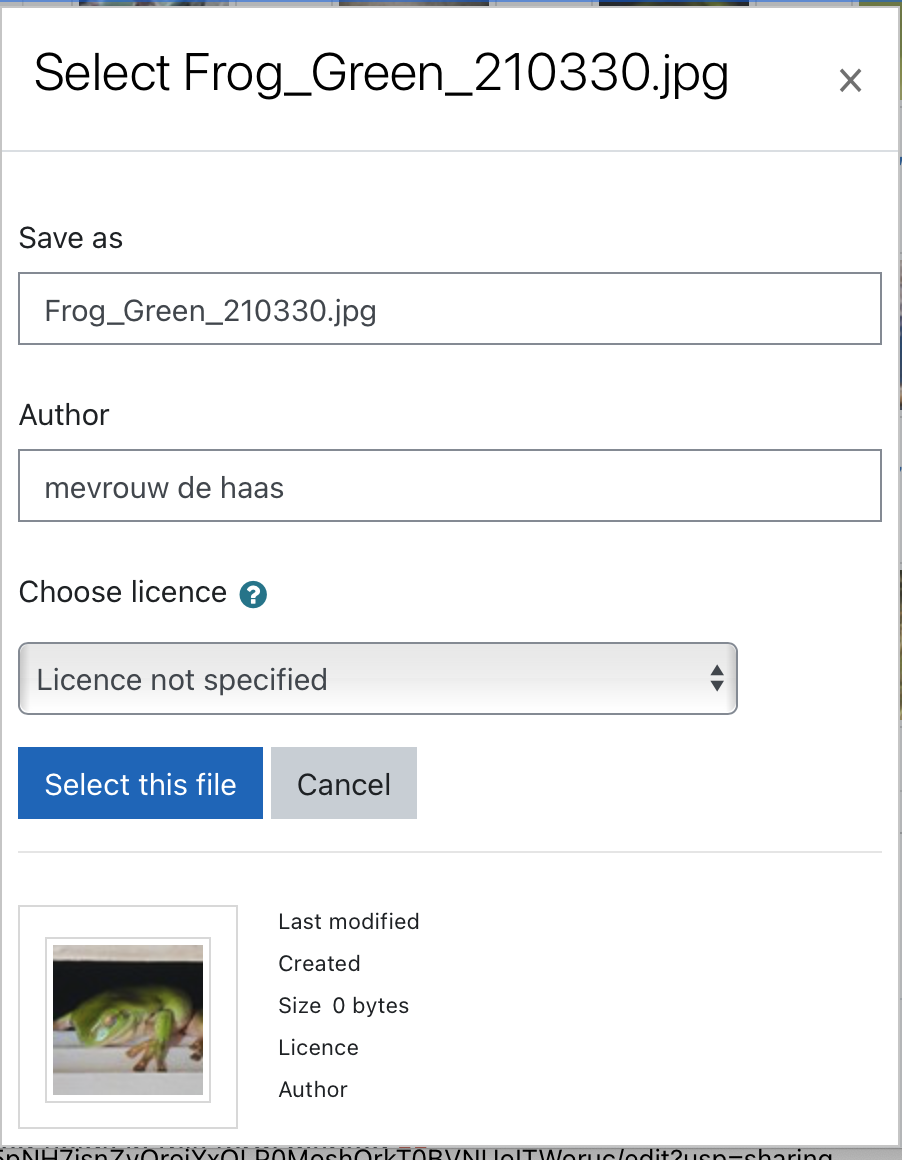
Task: Click the Author label above the text field
Action: coord(64,415)
